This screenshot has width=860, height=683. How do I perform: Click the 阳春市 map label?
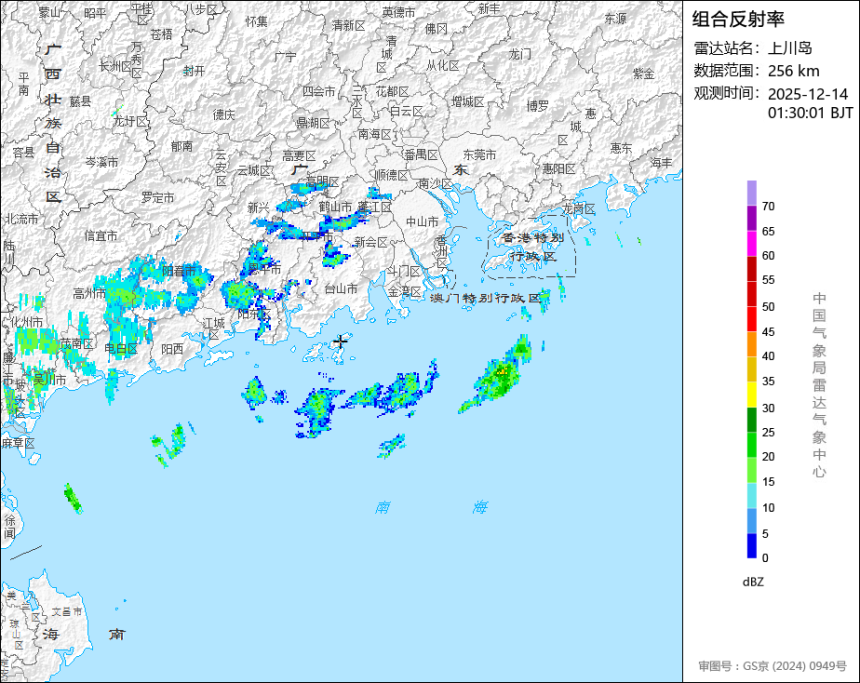pyautogui.click(x=179, y=270)
